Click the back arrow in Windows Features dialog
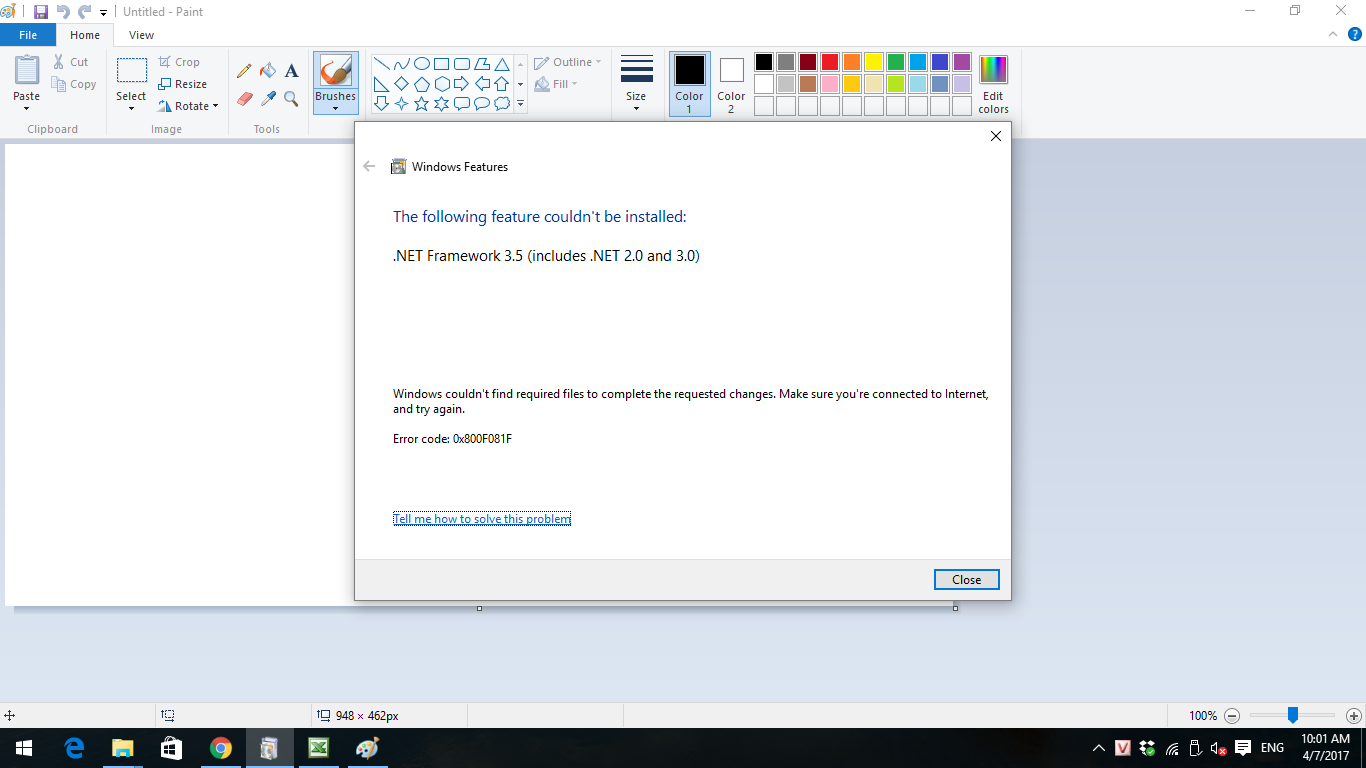The image size is (1366, 768). click(369, 167)
